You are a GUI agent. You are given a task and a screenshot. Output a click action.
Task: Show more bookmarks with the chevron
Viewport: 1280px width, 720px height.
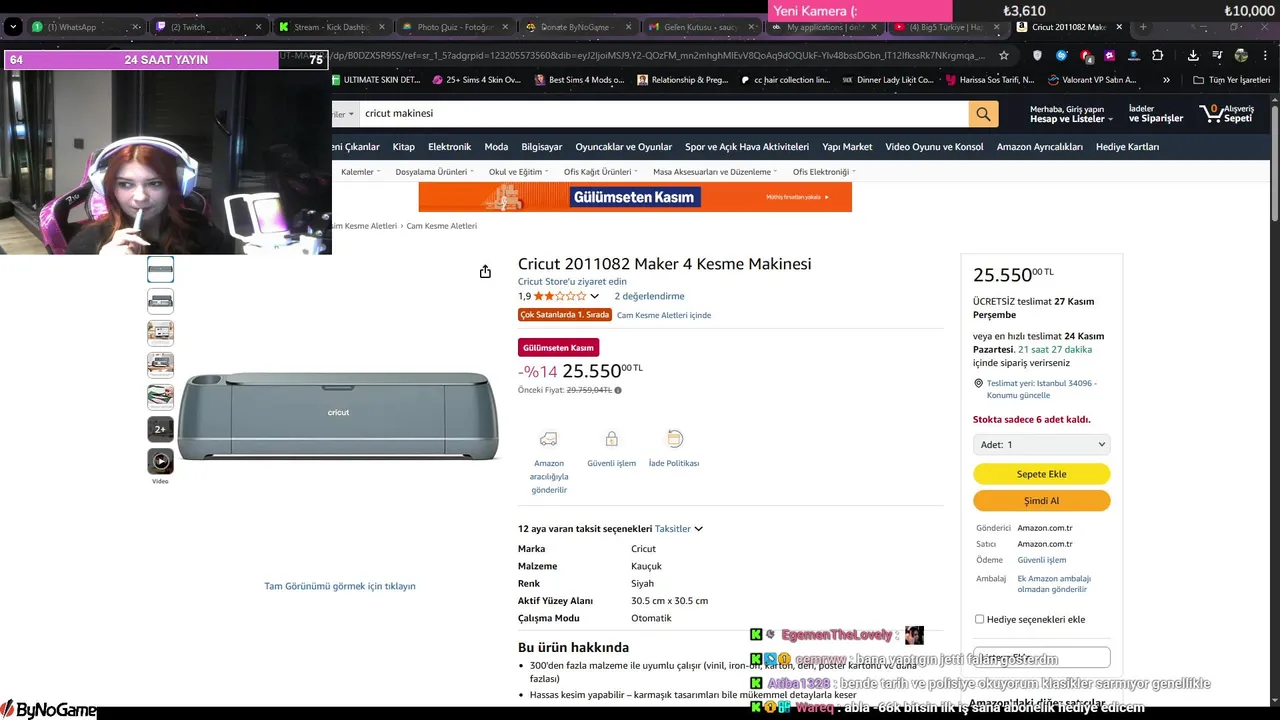click(x=1166, y=80)
